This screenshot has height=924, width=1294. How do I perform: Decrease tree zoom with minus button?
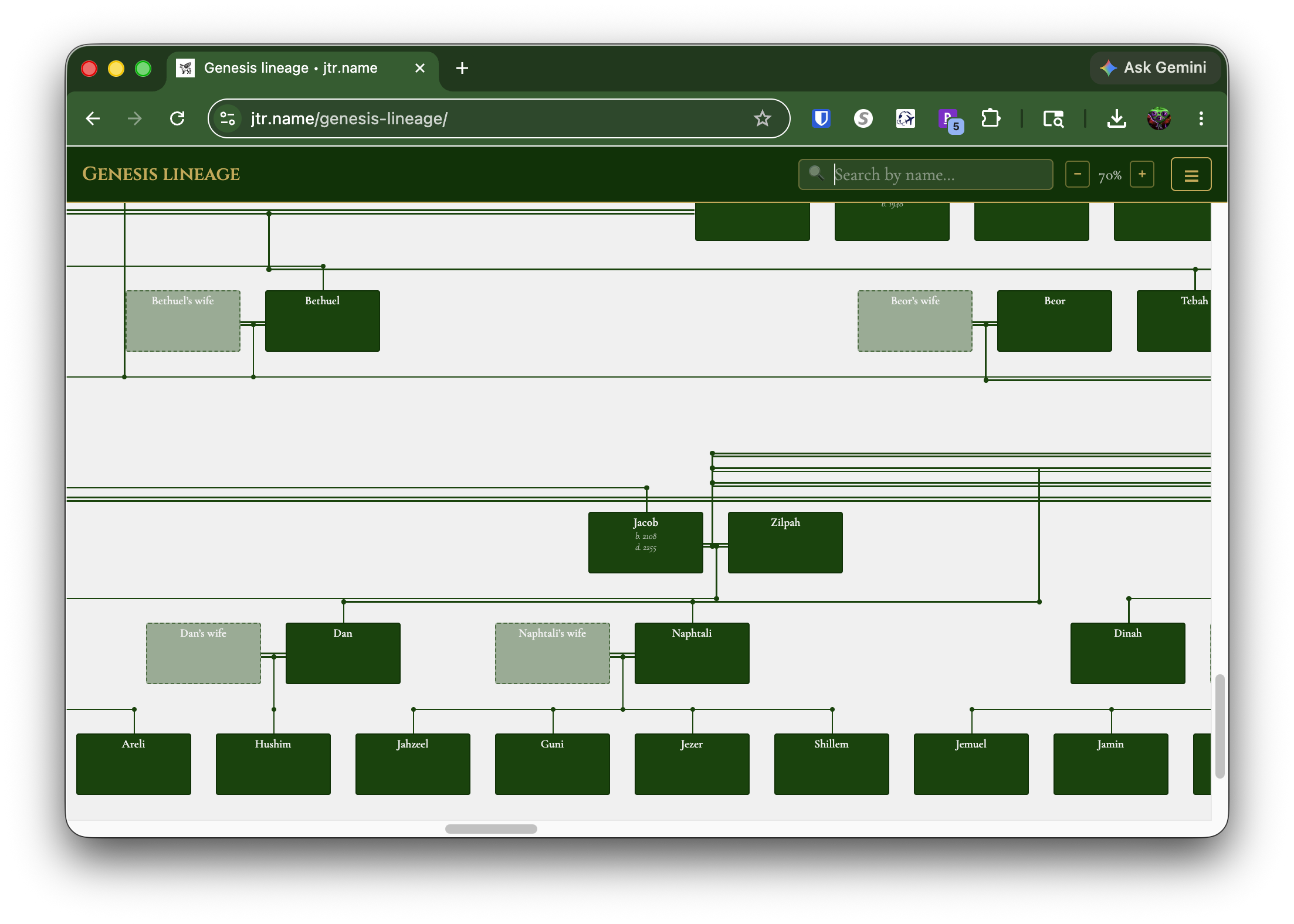pyautogui.click(x=1077, y=175)
